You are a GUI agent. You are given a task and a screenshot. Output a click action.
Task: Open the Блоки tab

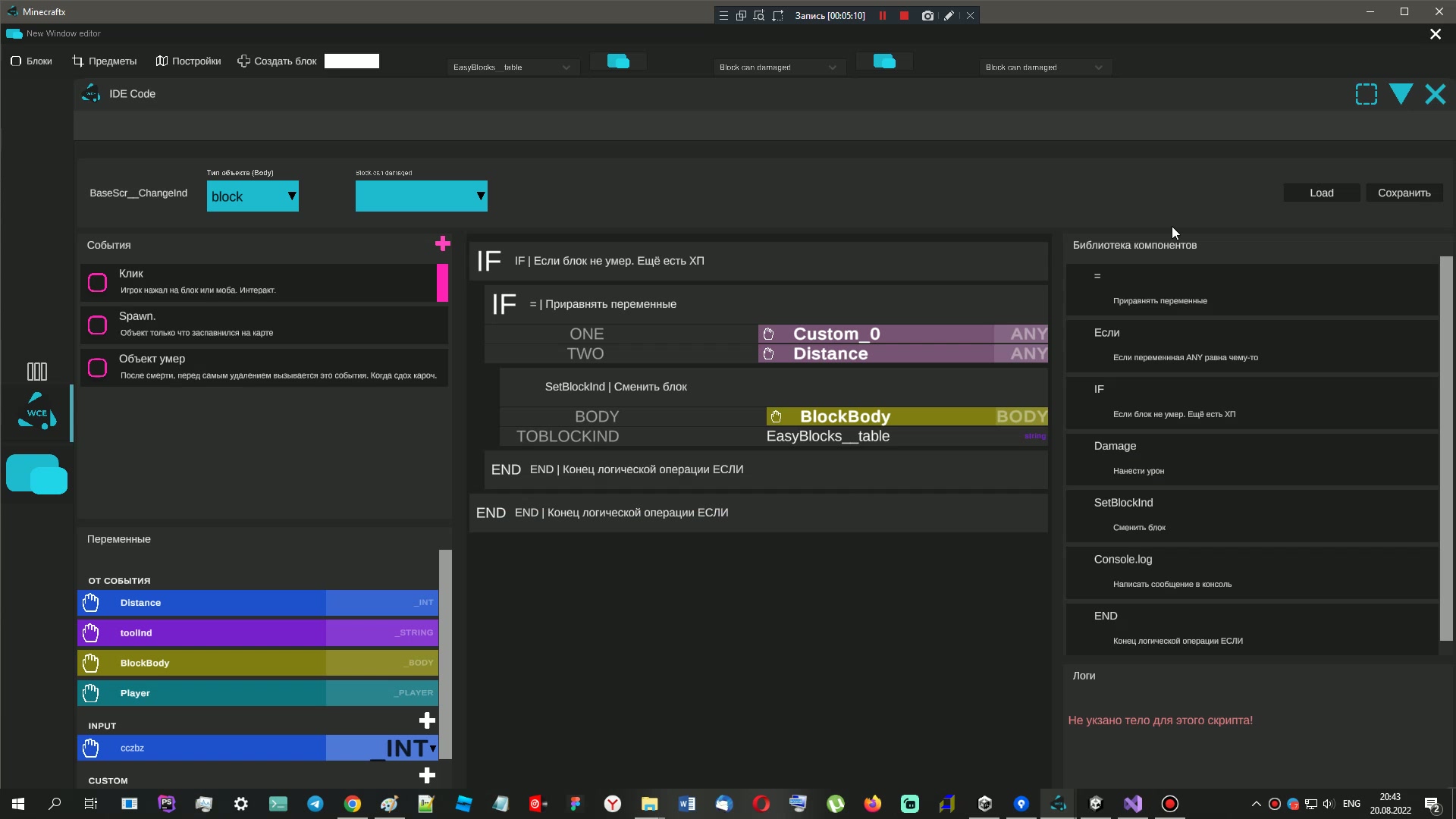coord(31,61)
